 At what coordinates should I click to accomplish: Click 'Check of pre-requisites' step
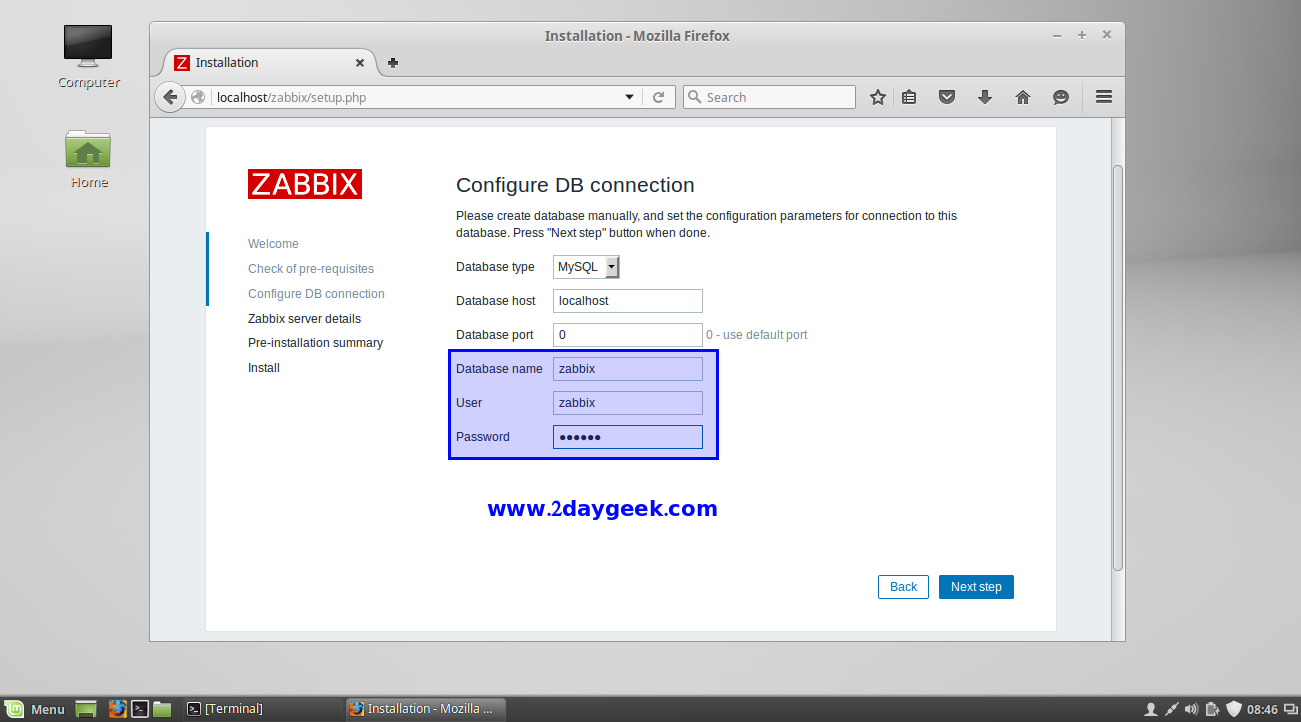[x=311, y=269]
